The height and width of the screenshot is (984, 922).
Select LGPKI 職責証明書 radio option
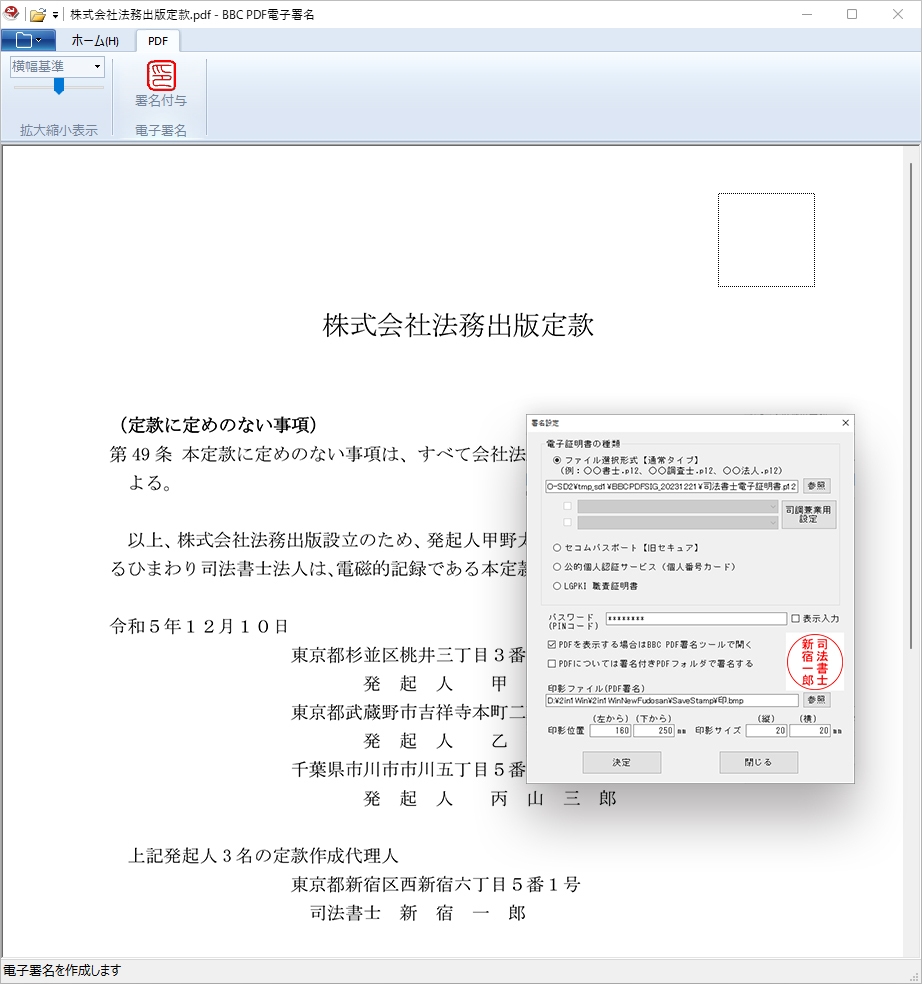(557, 586)
